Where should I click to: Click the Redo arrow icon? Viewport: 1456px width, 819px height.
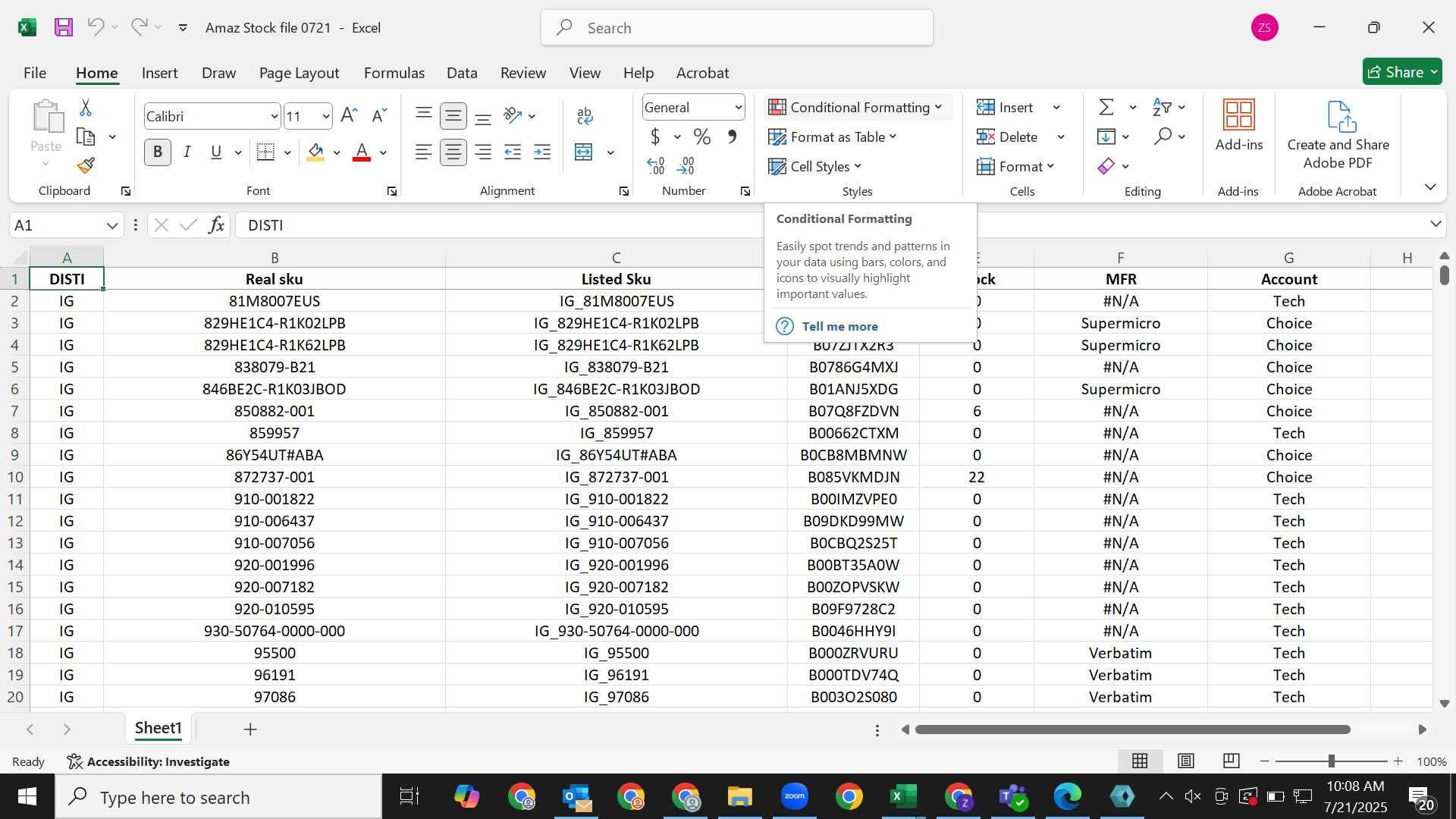139,27
